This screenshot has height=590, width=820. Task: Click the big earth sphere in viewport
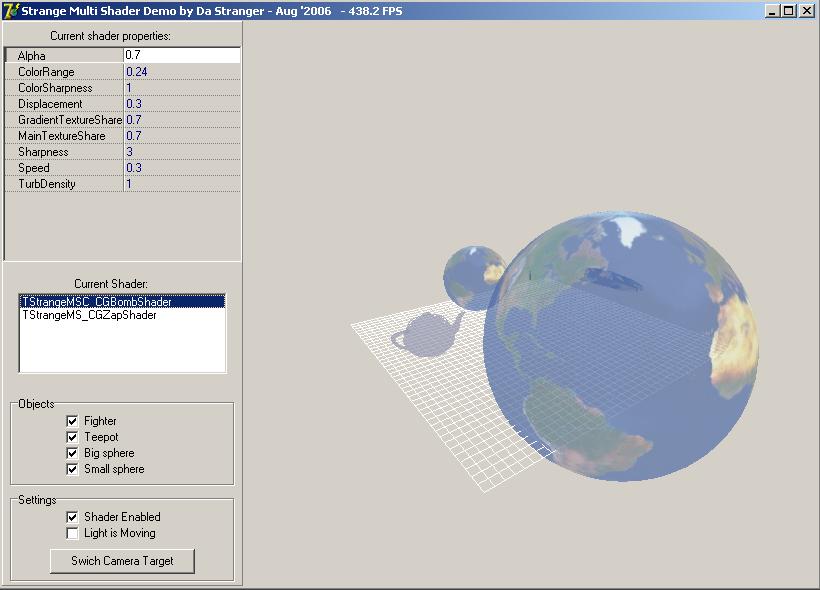(621, 346)
